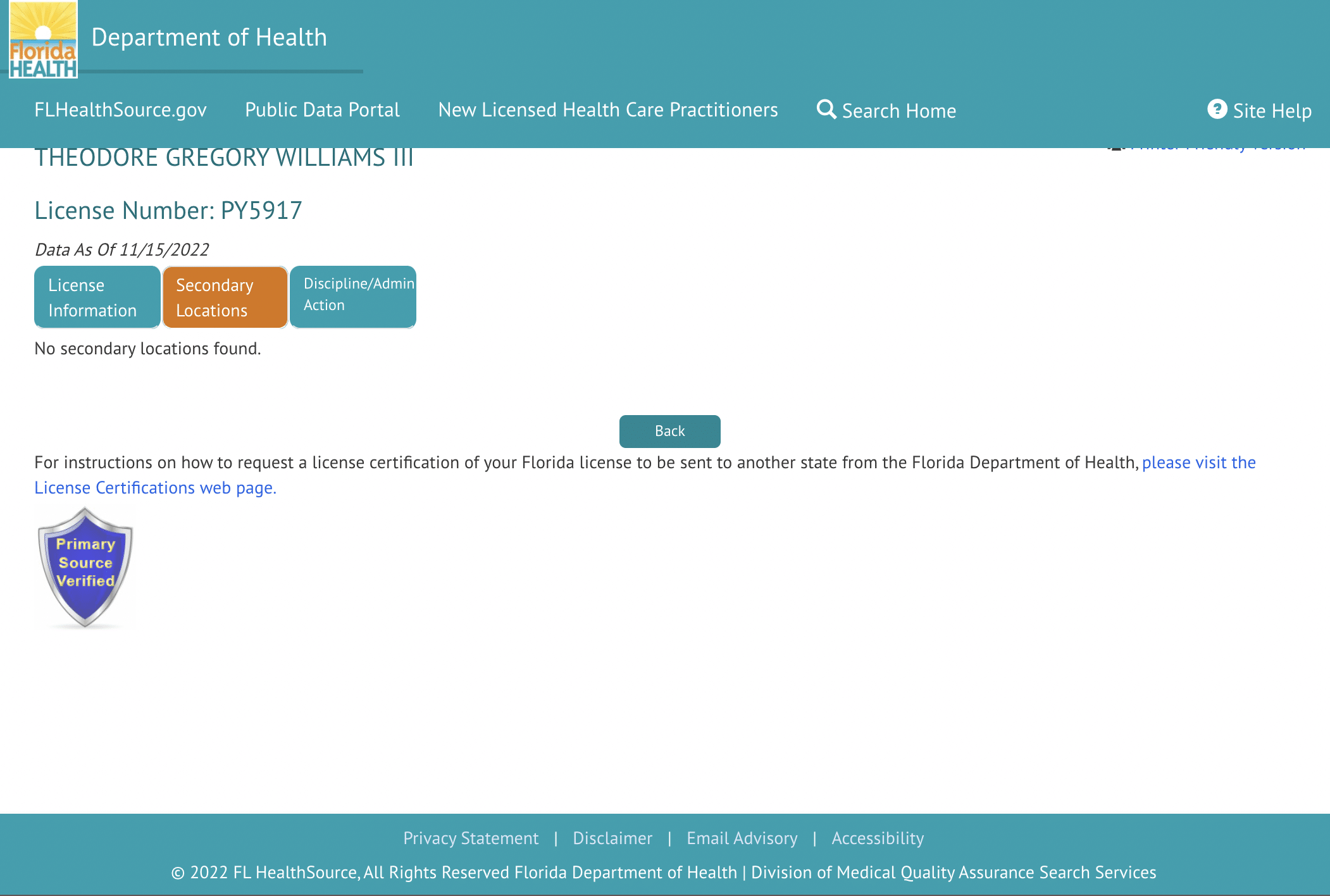Image resolution: width=1330 pixels, height=896 pixels.
Task: Click the Back button
Action: tap(669, 431)
